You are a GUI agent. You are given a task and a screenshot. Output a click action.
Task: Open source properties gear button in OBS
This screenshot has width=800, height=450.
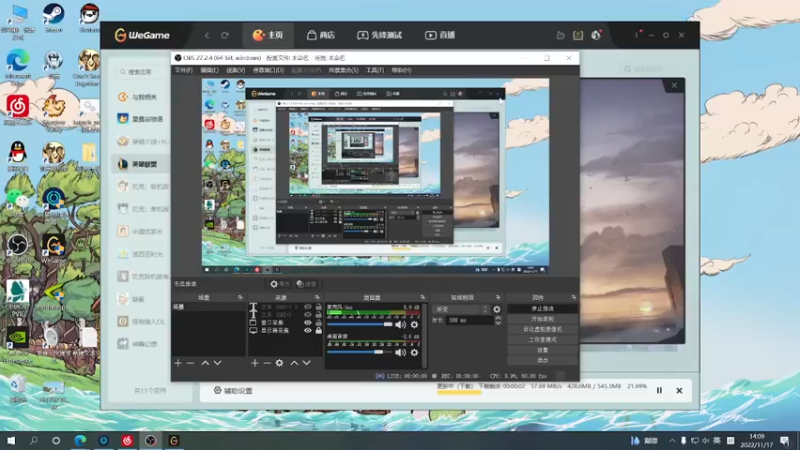pyautogui.click(x=280, y=284)
